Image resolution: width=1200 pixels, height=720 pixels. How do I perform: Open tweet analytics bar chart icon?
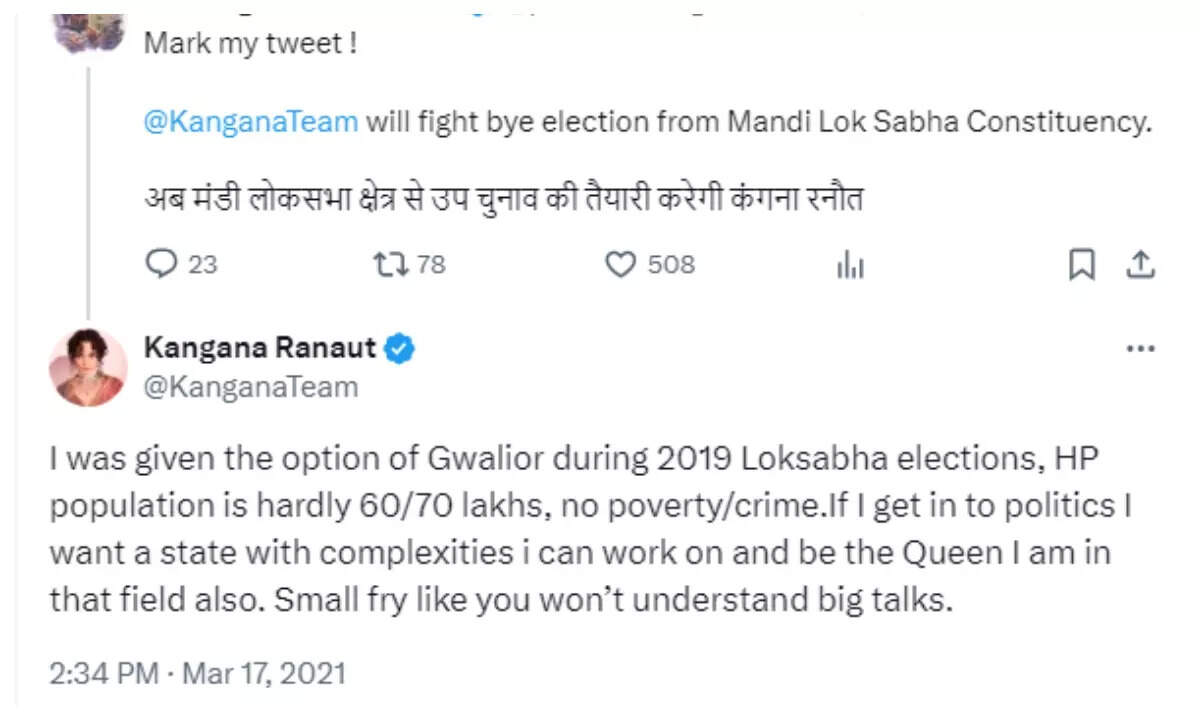(850, 265)
